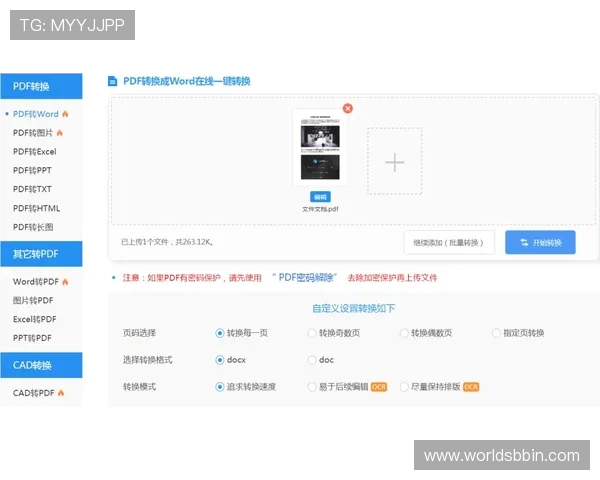Screen dimensions: 600x480
Task: Go to PDF转HTML in sidebar
Action: [x=36, y=208]
